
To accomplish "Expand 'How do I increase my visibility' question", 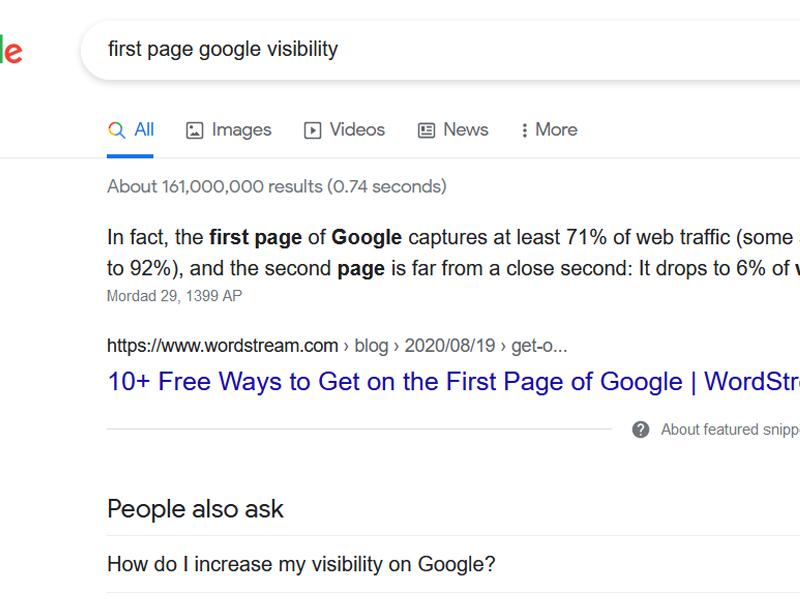I will pyautogui.click(x=301, y=564).
